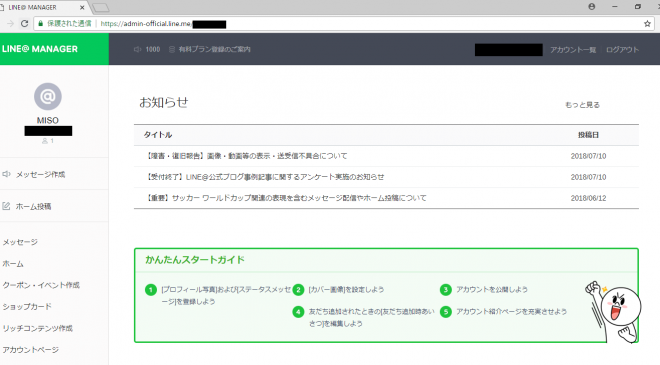660x365 pixels.
Task: Click the 1000 message count
Action: tap(153, 49)
